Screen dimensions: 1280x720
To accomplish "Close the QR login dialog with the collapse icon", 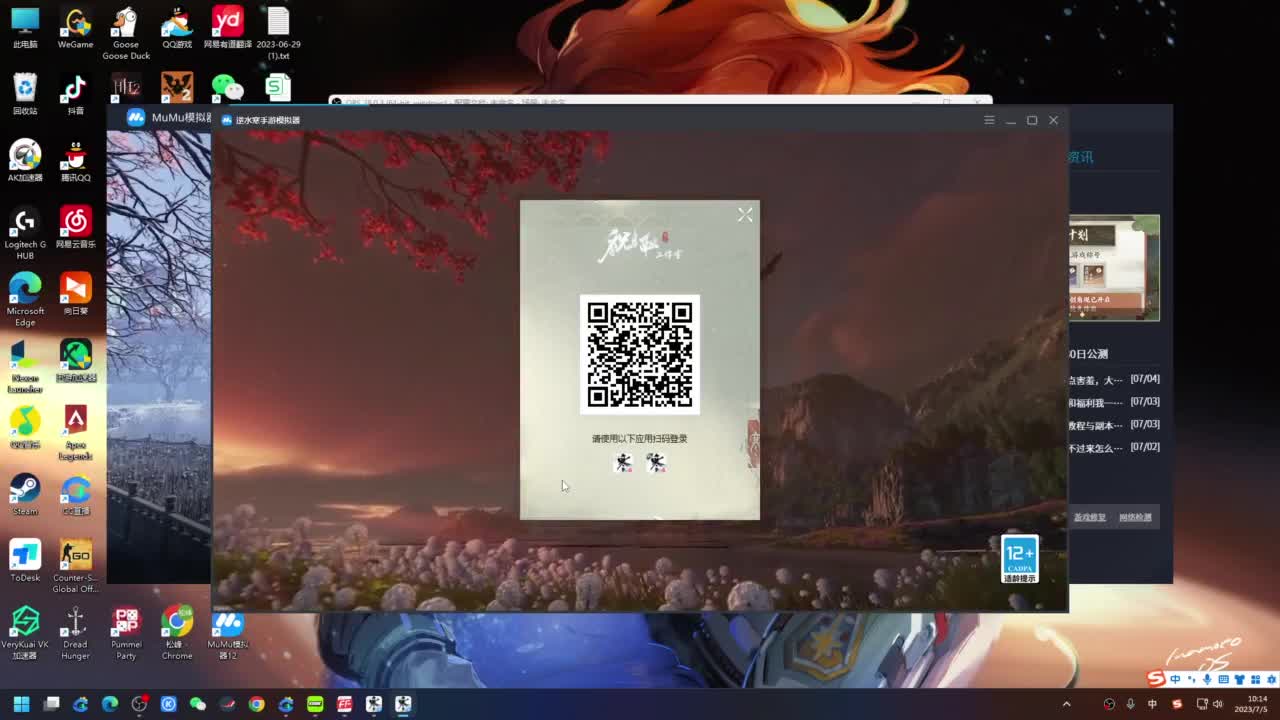I will pyautogui.click(x=745, y=215).
